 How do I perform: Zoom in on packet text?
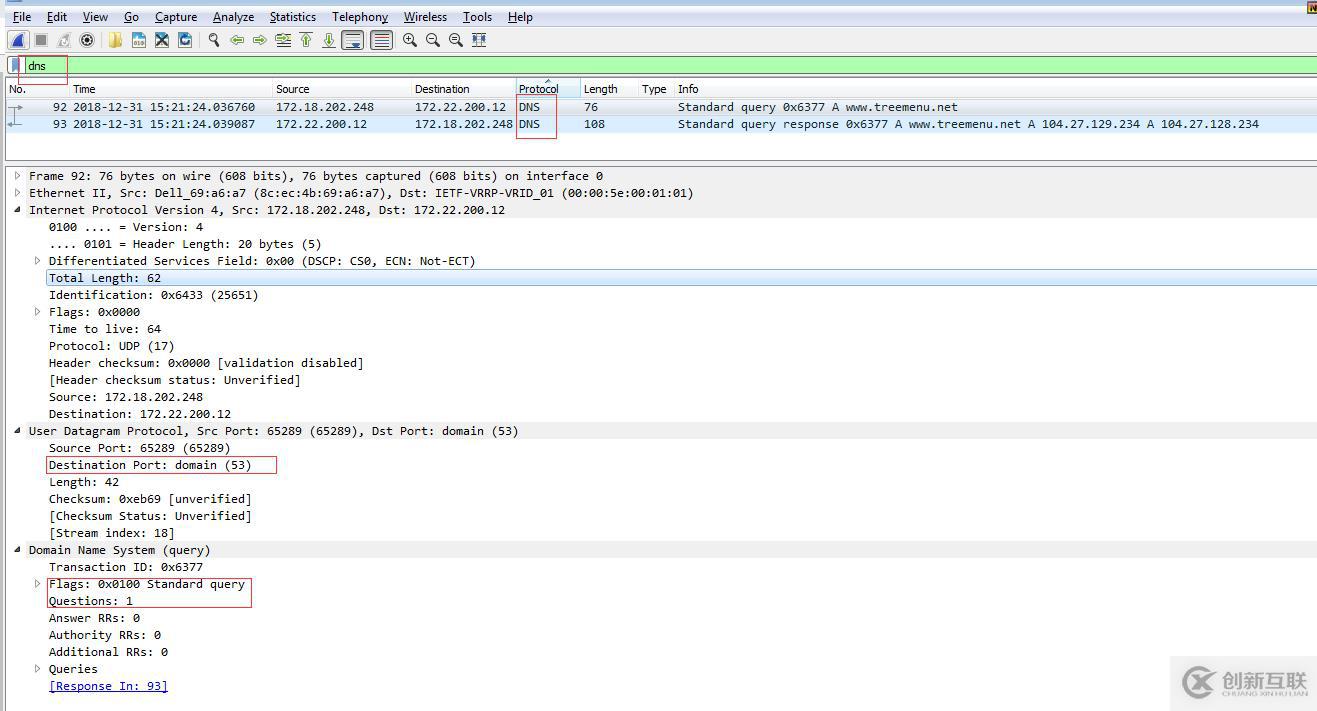pos(410,40)
